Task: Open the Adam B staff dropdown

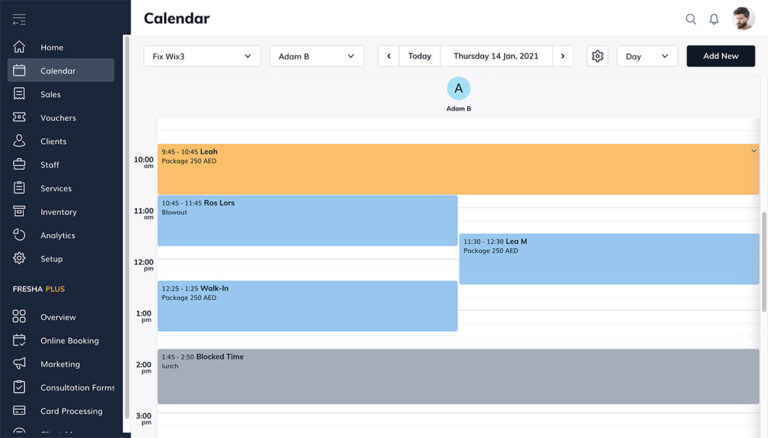Action: coord(316,57)
